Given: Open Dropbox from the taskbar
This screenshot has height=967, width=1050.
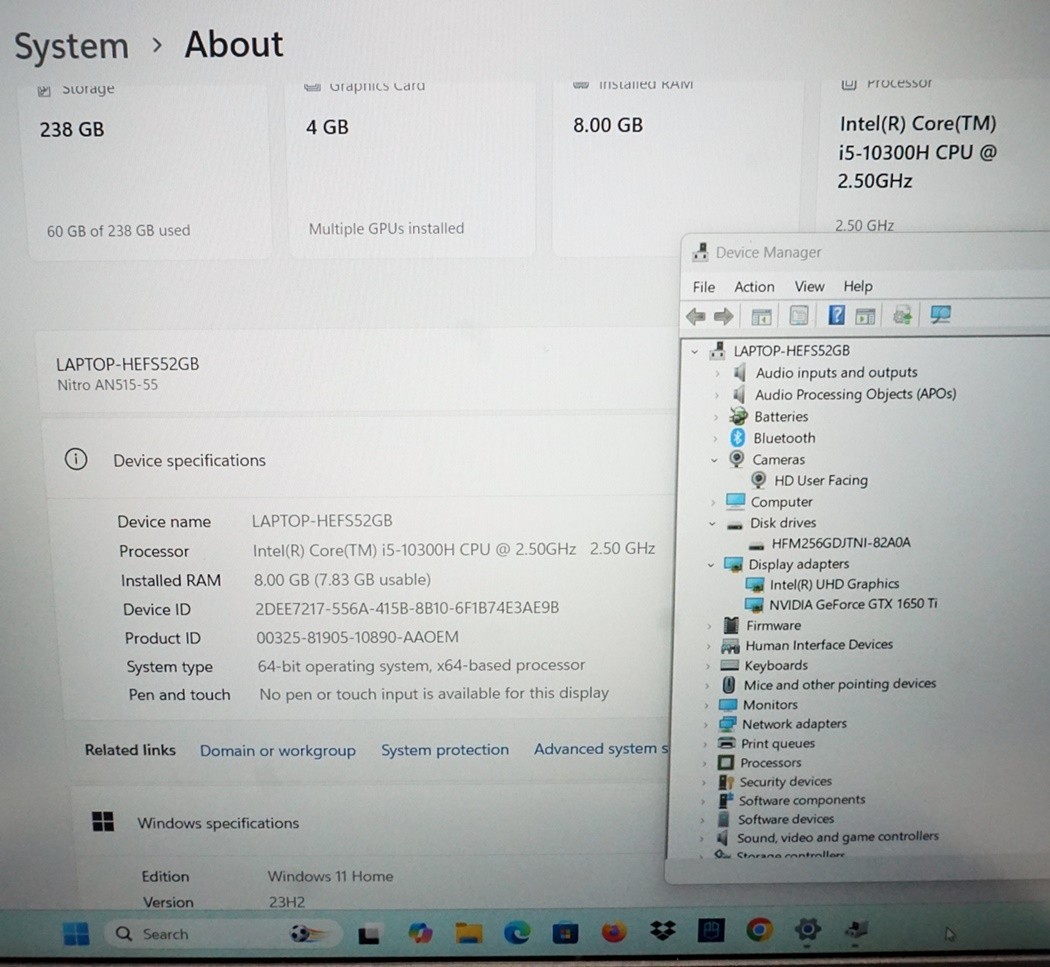Looking at the screenshot, I should (662, 931).
